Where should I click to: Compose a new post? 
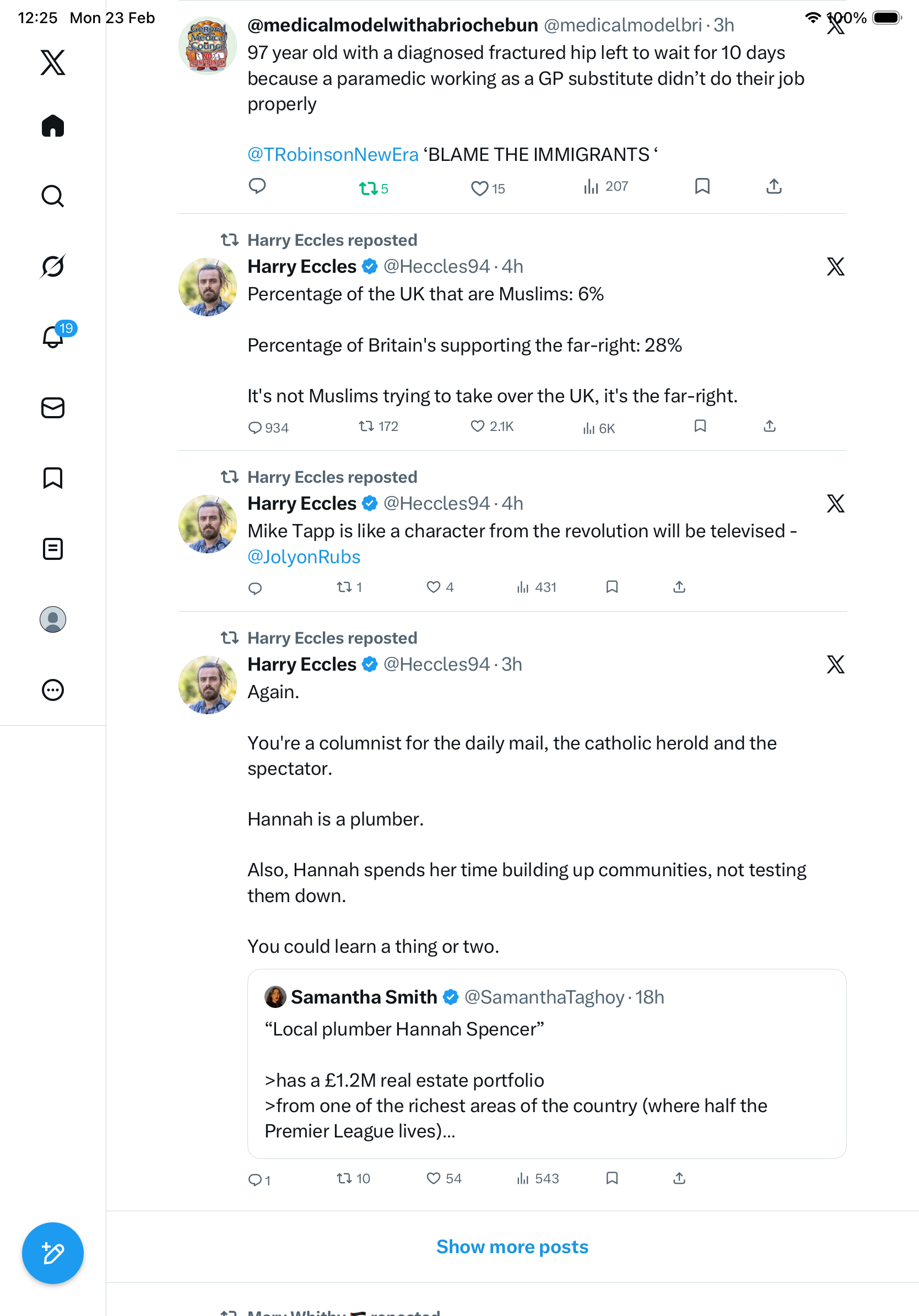(53, 1253)
